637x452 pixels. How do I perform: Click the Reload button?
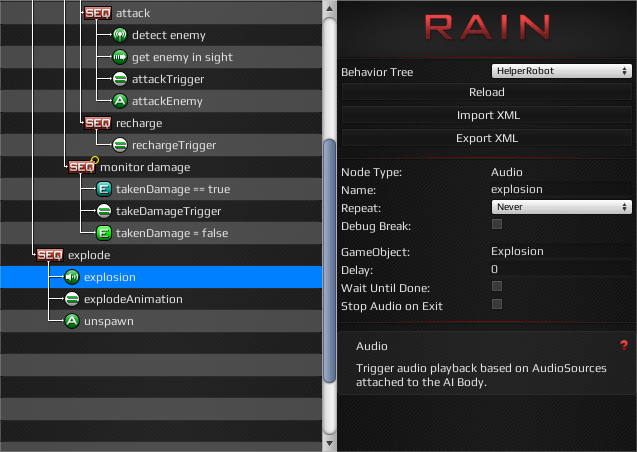[487, 92]
